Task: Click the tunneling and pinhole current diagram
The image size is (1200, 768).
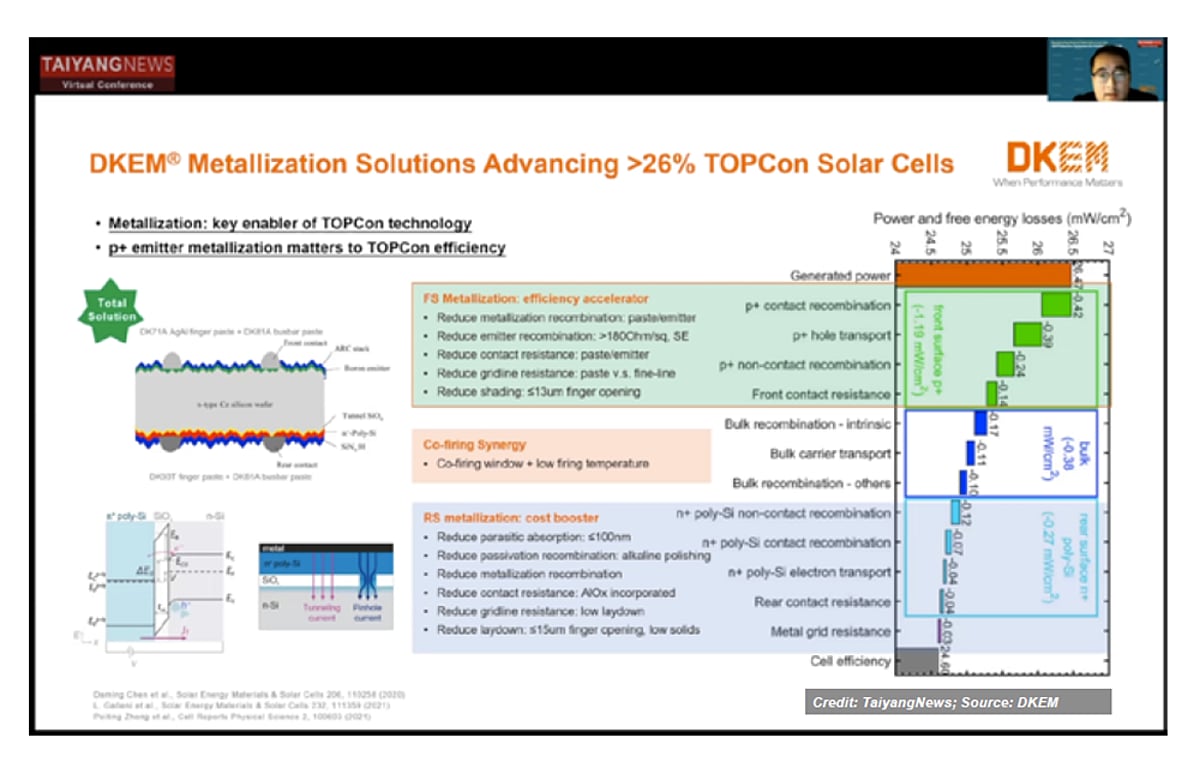Action: pos(325,585)
